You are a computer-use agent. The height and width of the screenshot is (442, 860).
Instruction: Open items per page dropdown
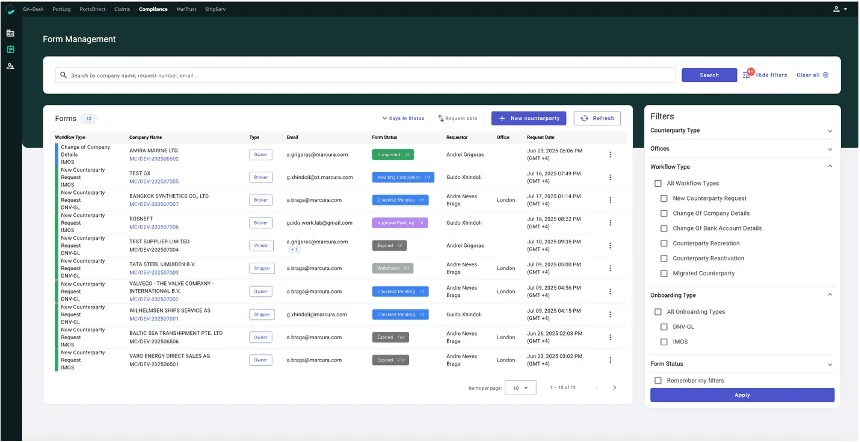[x=520, y=388]
